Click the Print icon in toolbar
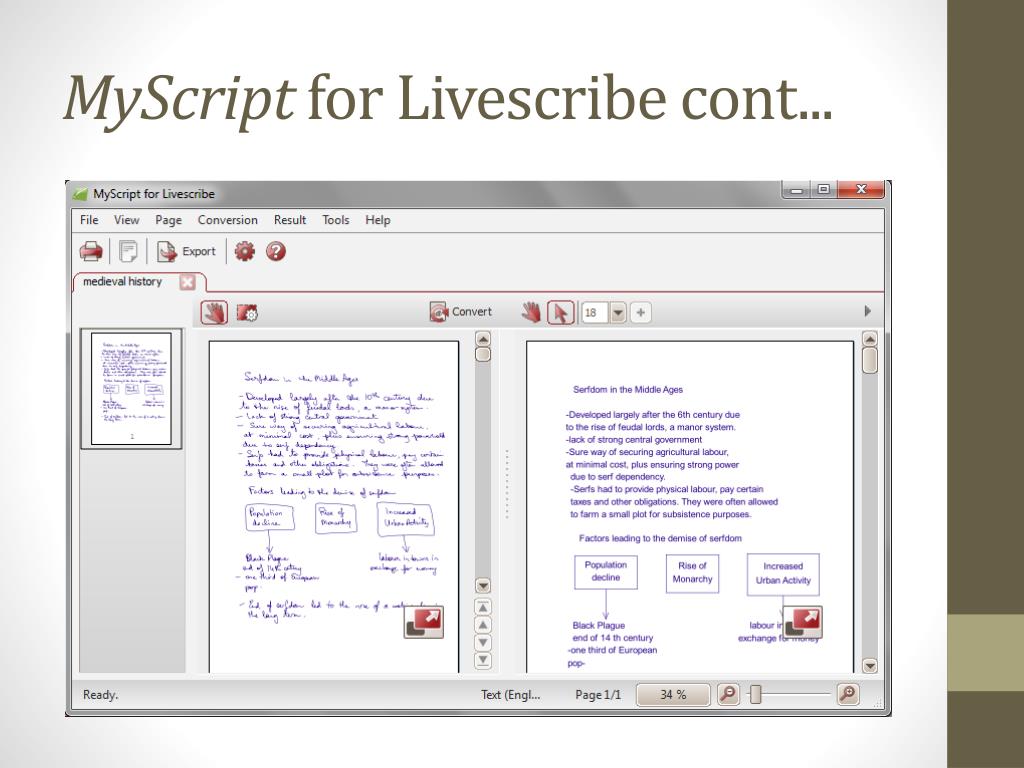1024x768 pixels. click(91, 251)
